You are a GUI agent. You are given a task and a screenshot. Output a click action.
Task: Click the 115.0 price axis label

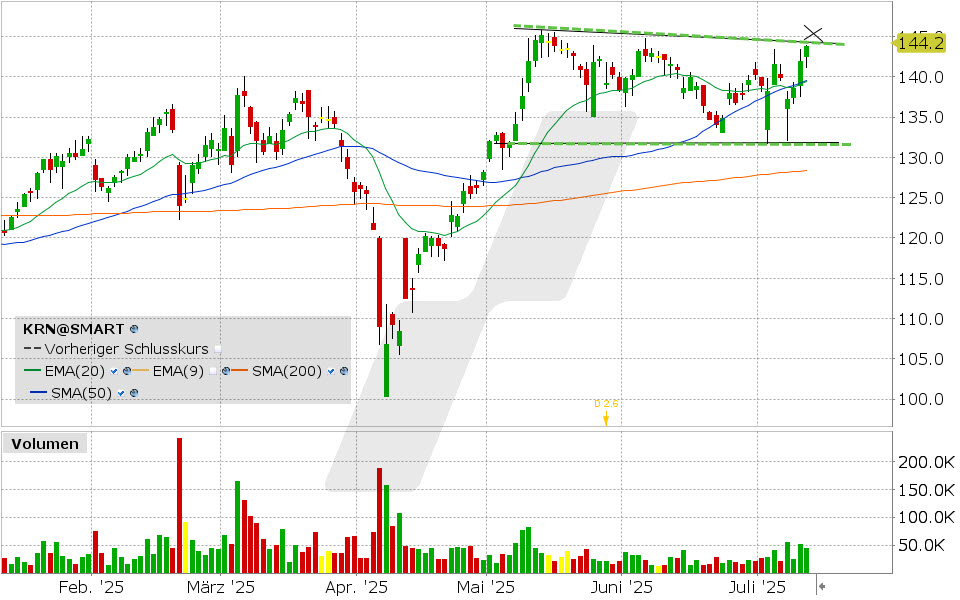[x=920, y=279]
